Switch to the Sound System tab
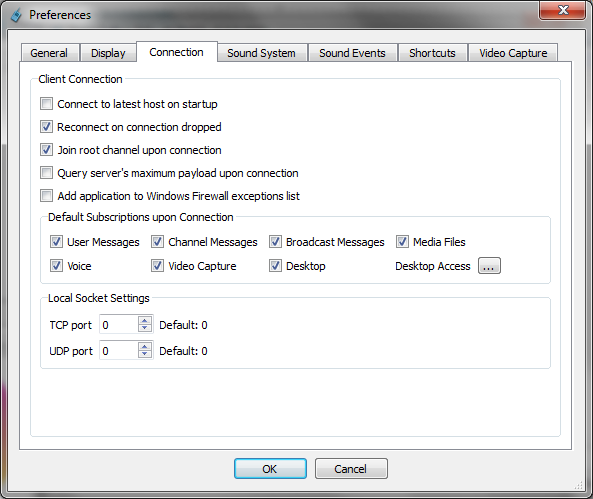This screenshot has height=499, width=593. (x=261, y=53)
